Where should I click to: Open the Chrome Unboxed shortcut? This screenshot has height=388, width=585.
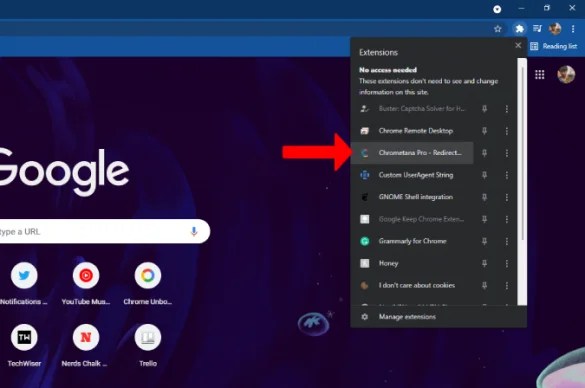click(148, 283)
